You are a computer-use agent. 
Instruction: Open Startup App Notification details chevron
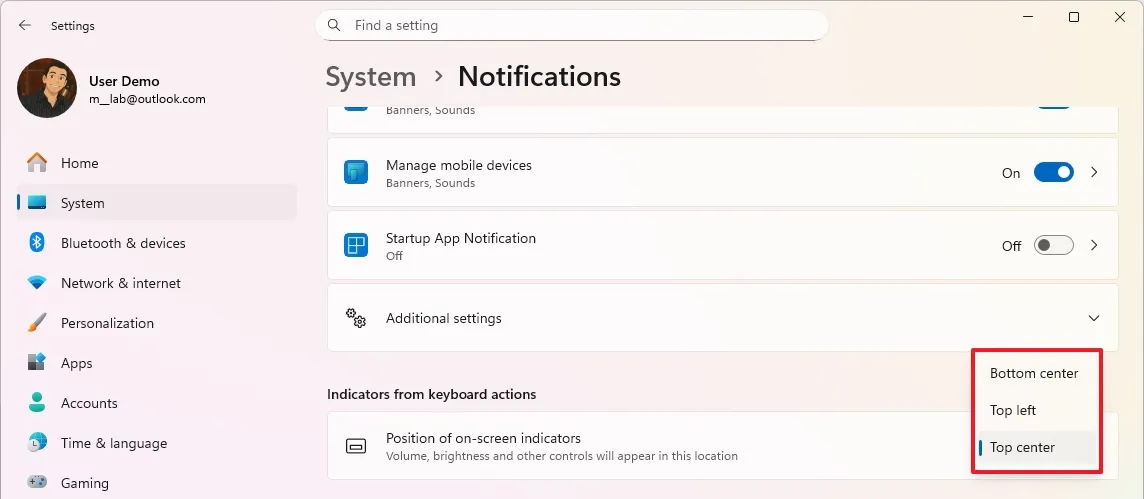pos(1094,246)
